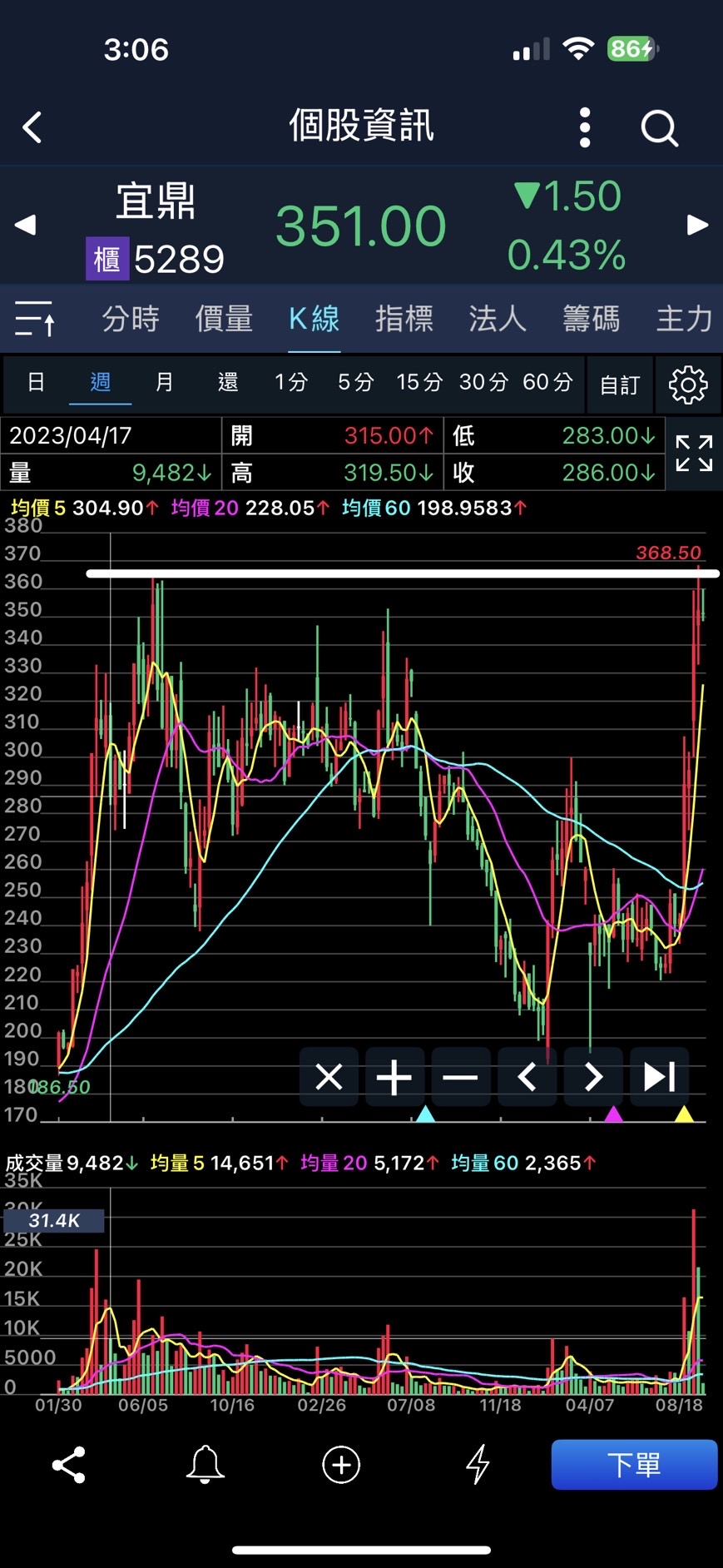Tap the share icon
The image size is (723, 1568).
pos(69,1465)
